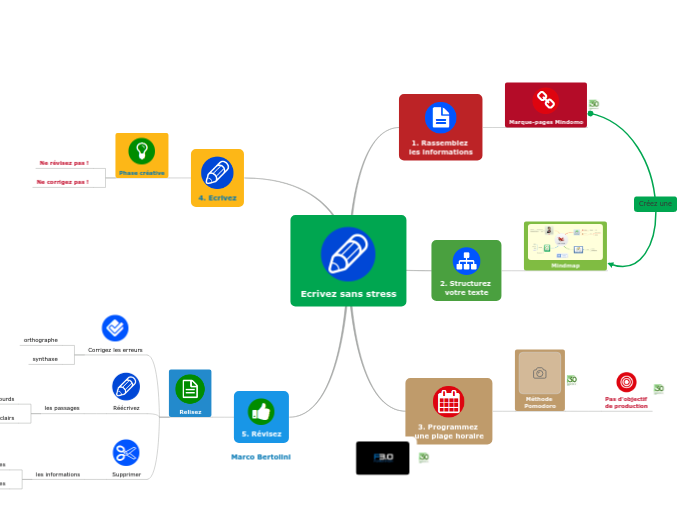Viewport: 697px width, 520px height.
Task: Select the double checkmark icon above Corrigez les erreurs
Action: [115, 328]
